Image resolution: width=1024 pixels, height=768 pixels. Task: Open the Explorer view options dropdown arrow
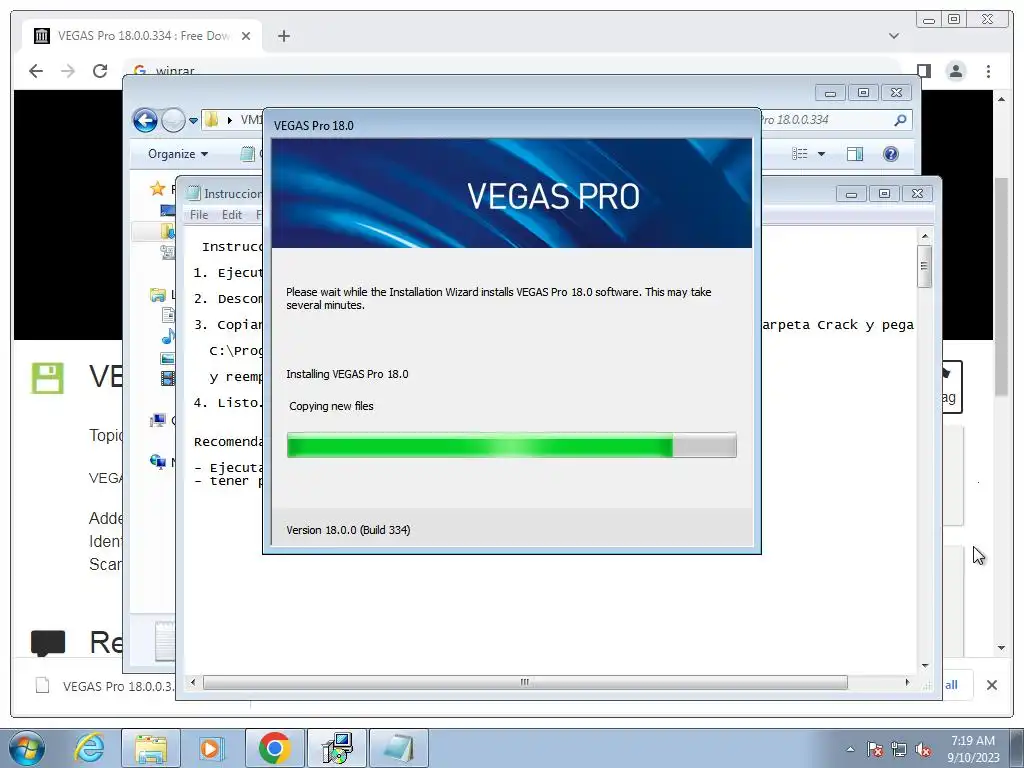point(822,154)
